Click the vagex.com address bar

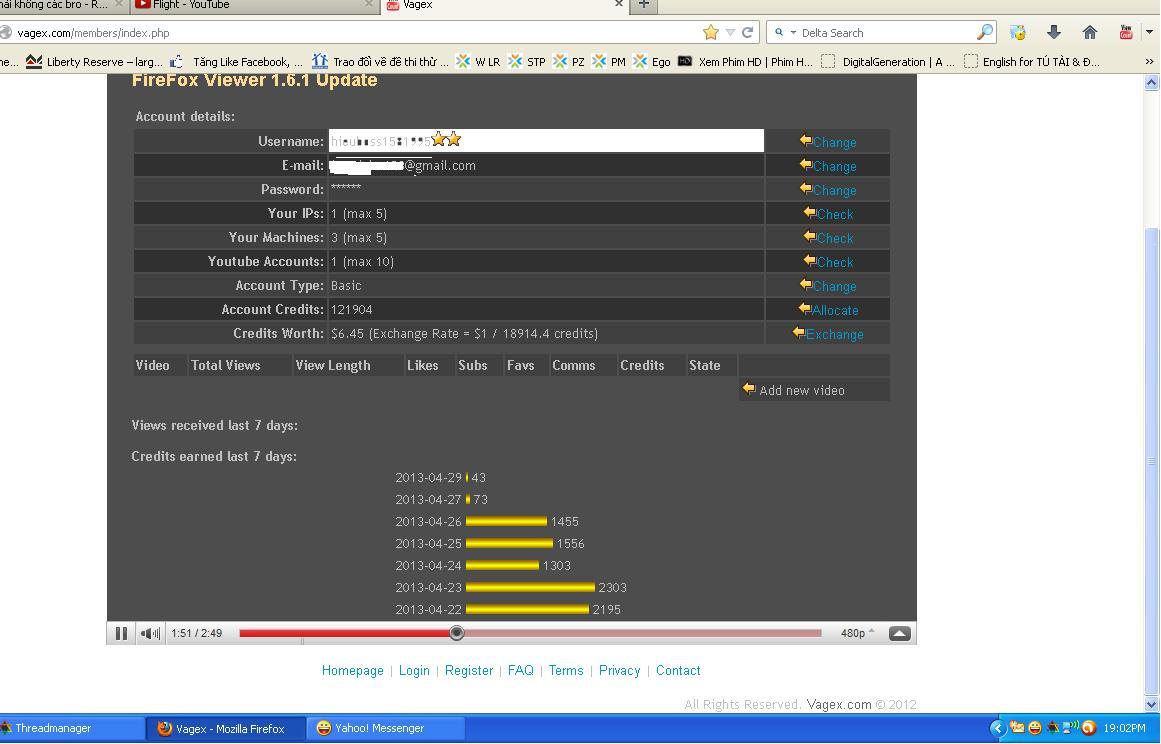(355, 33)
